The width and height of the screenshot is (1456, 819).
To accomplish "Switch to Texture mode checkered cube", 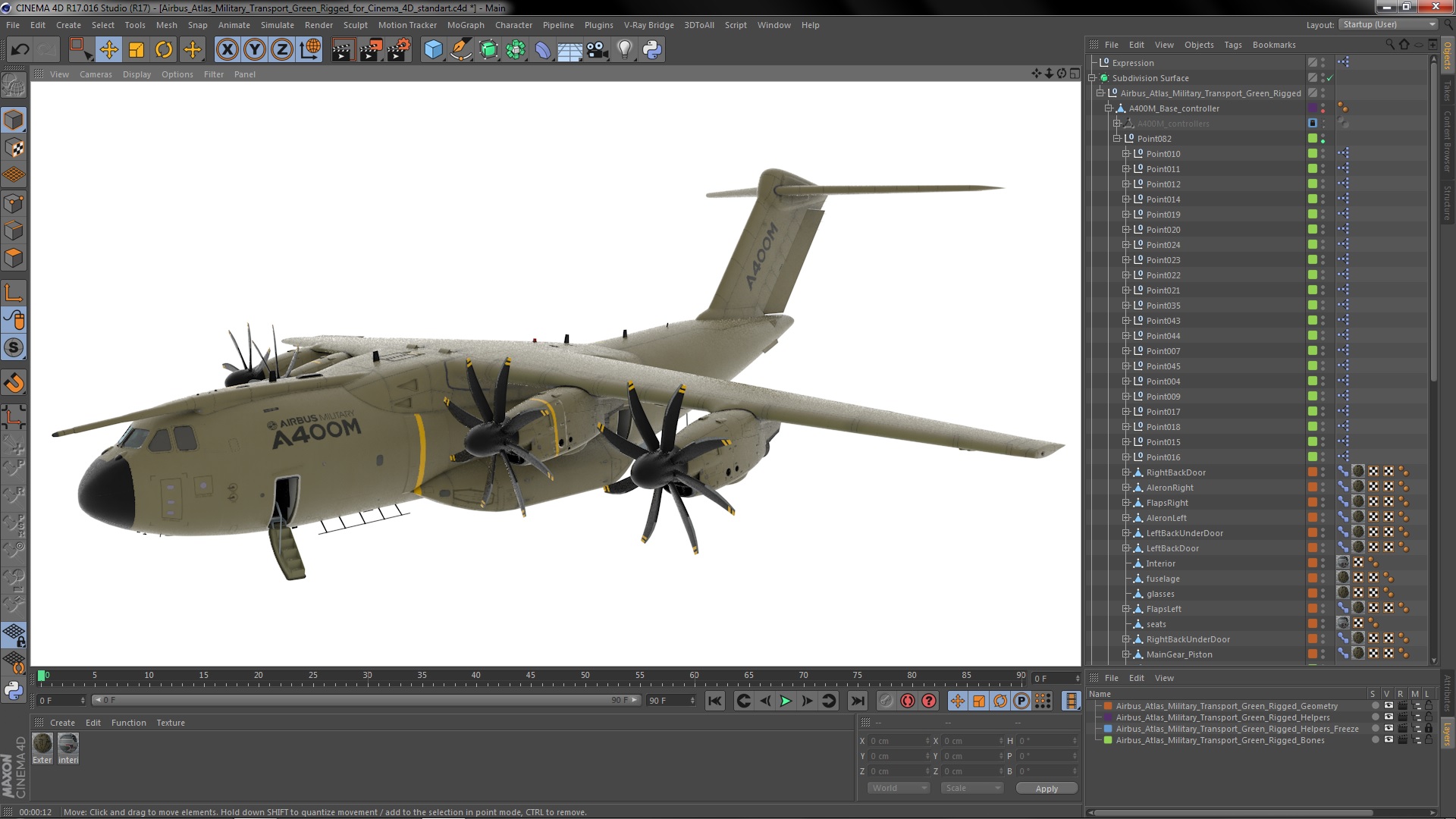I will 14,148.
